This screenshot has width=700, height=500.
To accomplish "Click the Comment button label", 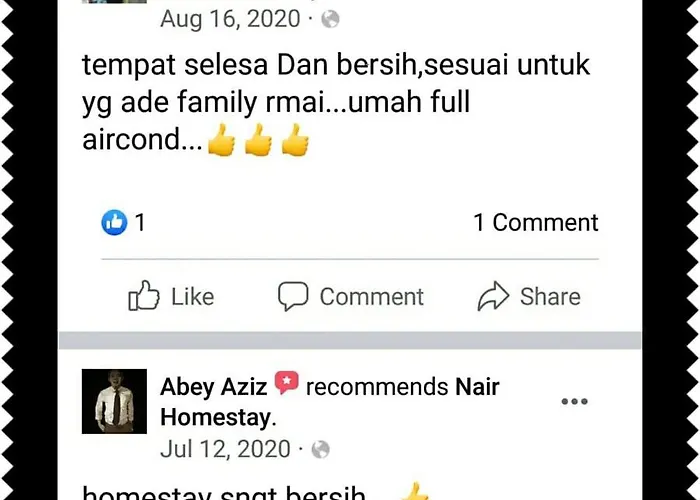I will 371,296.
